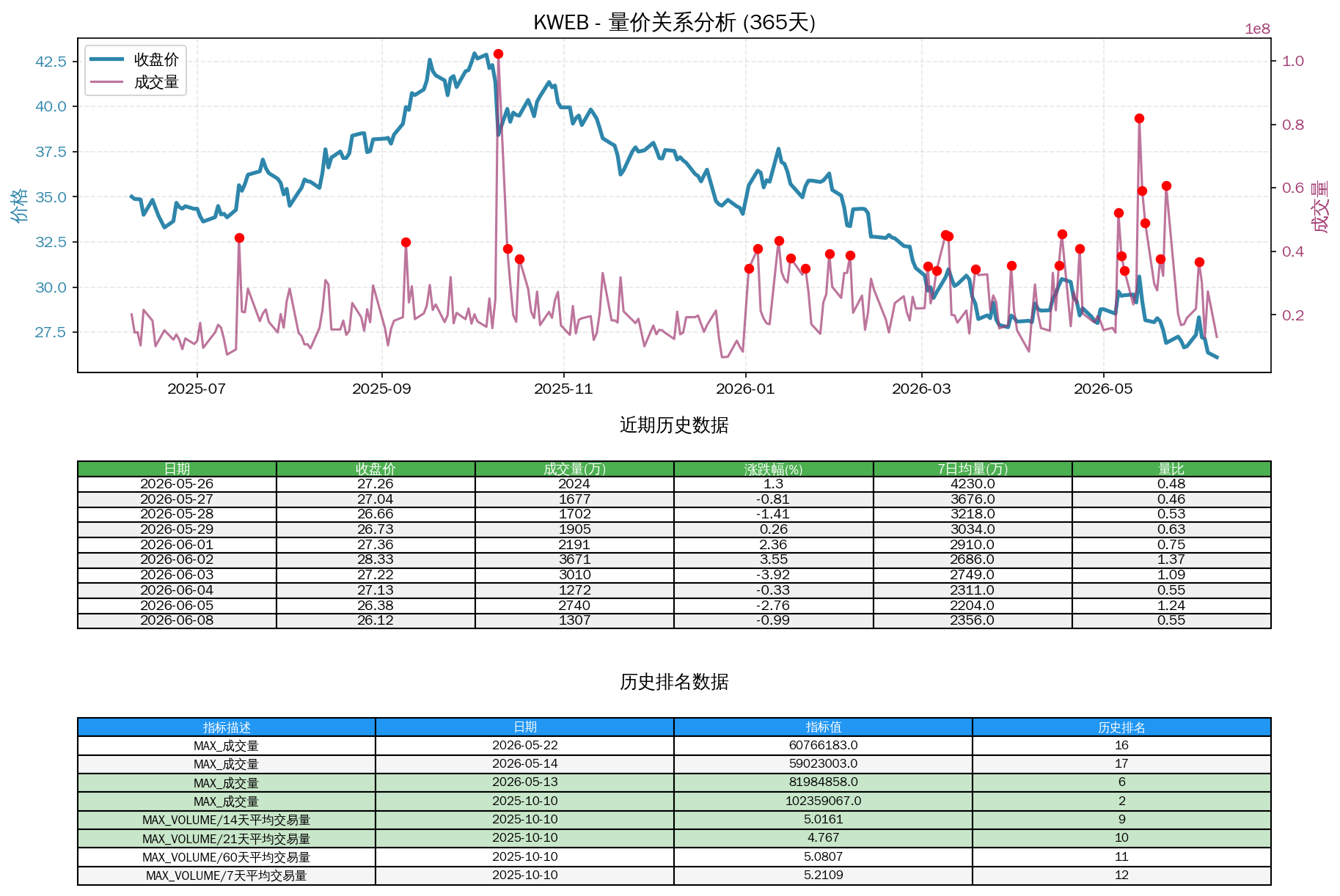Viewport: 1340px width, 896px height.
Task: Click closing price 26.12
Action: (376, 620)
